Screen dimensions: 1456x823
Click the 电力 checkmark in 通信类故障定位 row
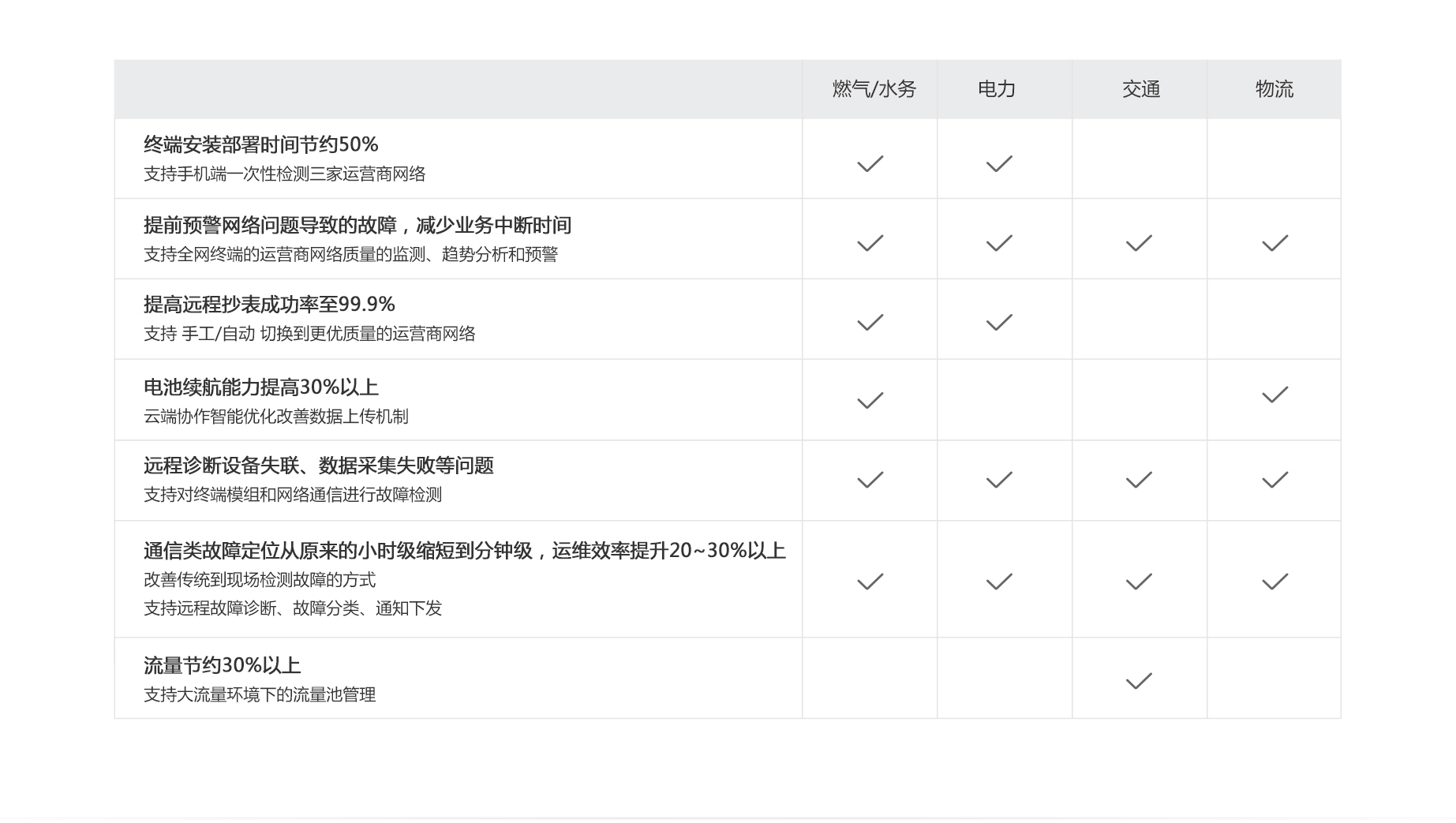tap(998, 582)
